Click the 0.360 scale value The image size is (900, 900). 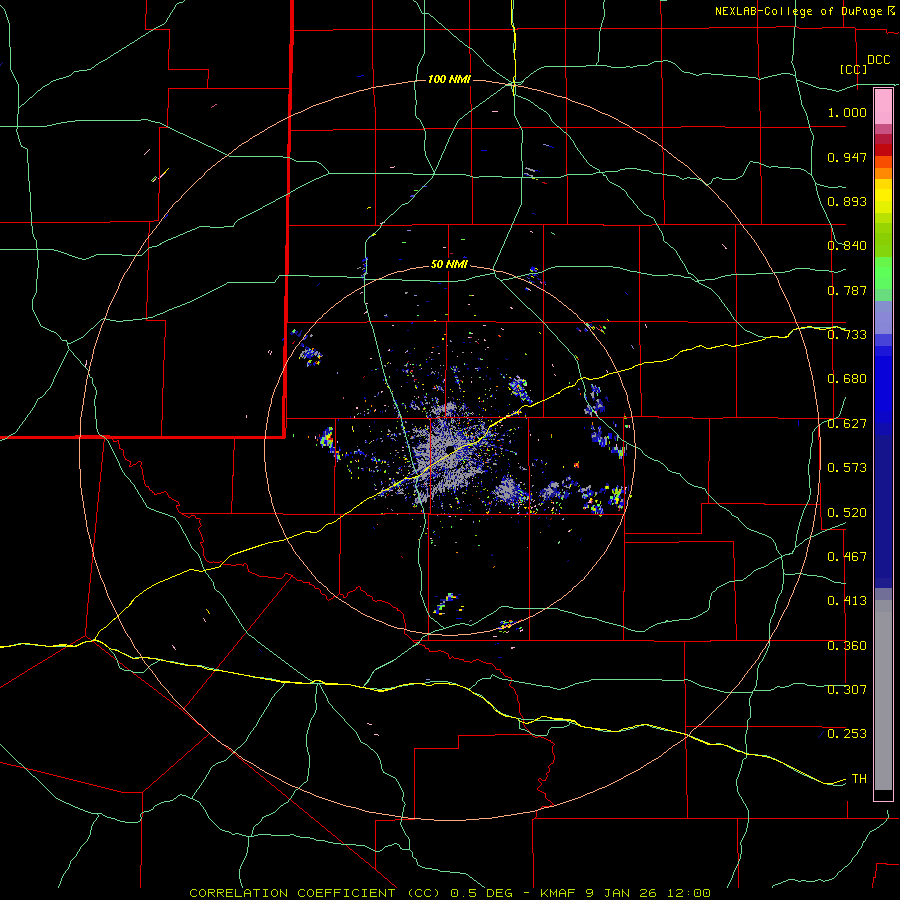pos(847,646)
